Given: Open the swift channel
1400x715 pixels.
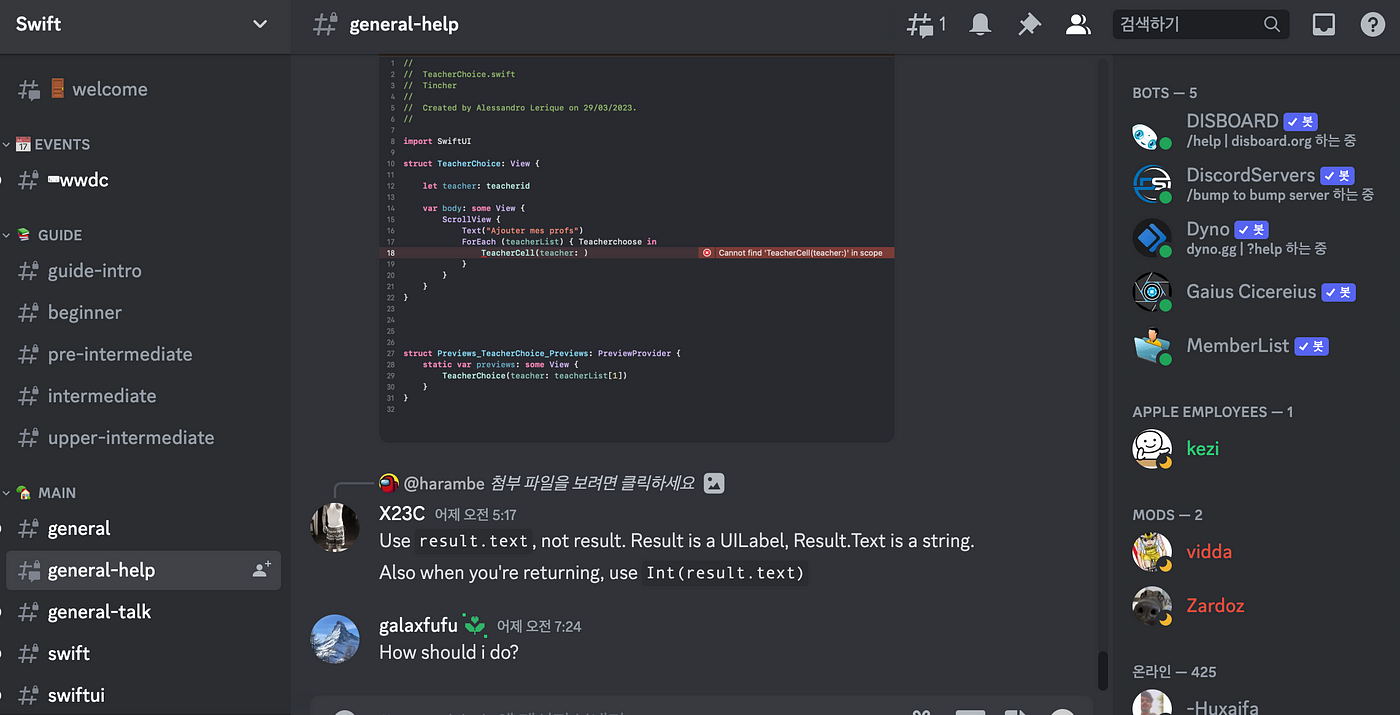Looking at the screenshot, I should (x=143, y=654).
